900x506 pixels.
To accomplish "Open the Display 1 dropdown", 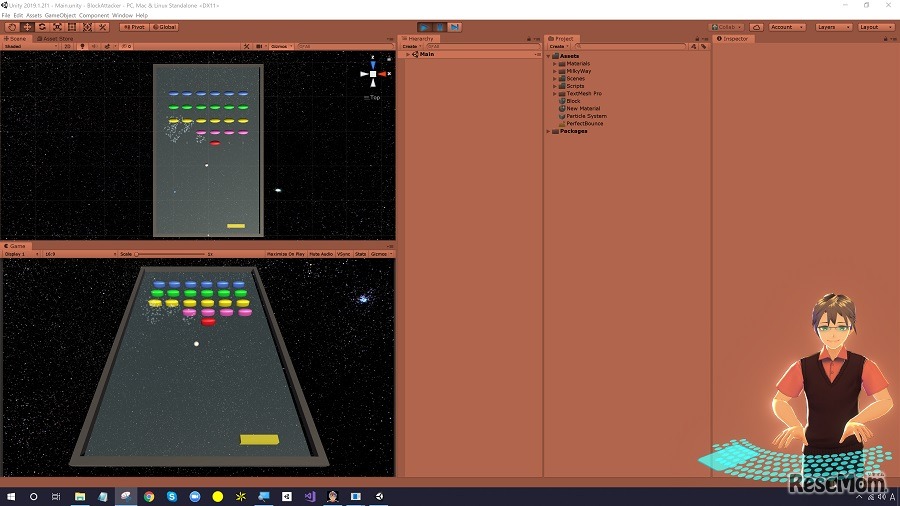I will point(21,254).
